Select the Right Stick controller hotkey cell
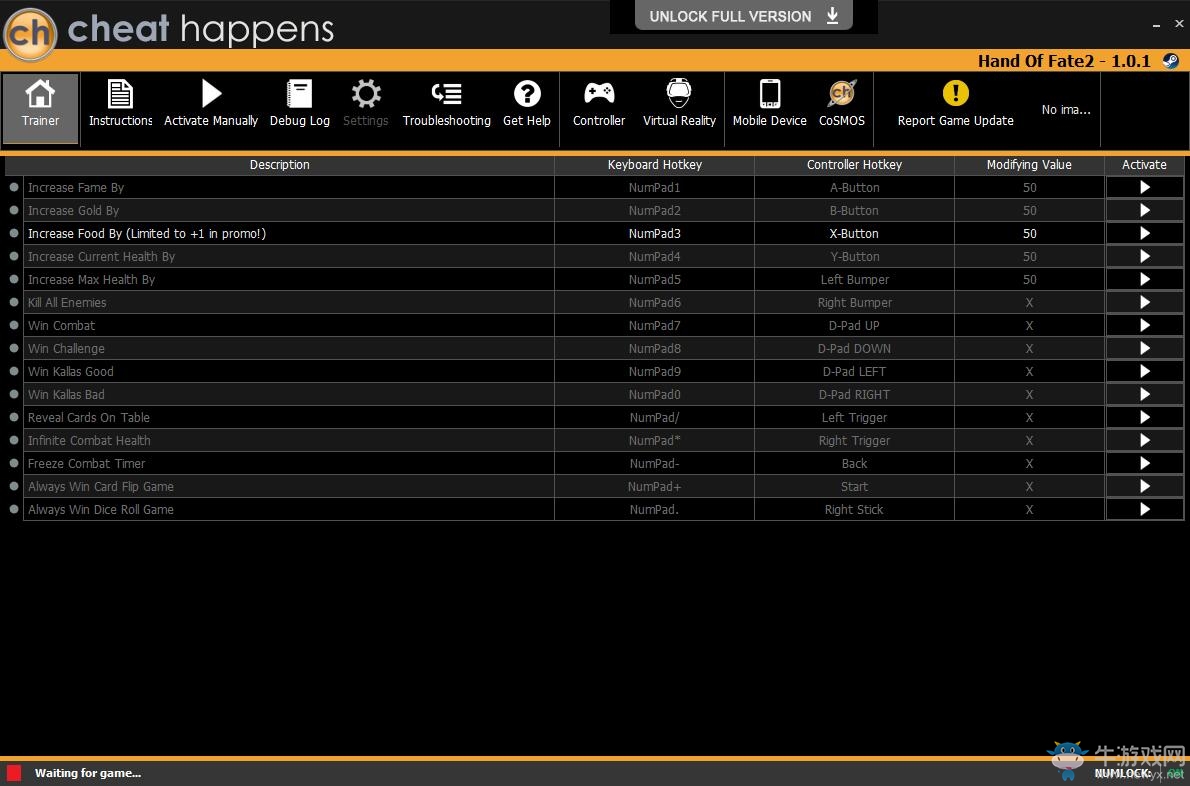The height and width of the screenshot is (786, 1190). 854,509
